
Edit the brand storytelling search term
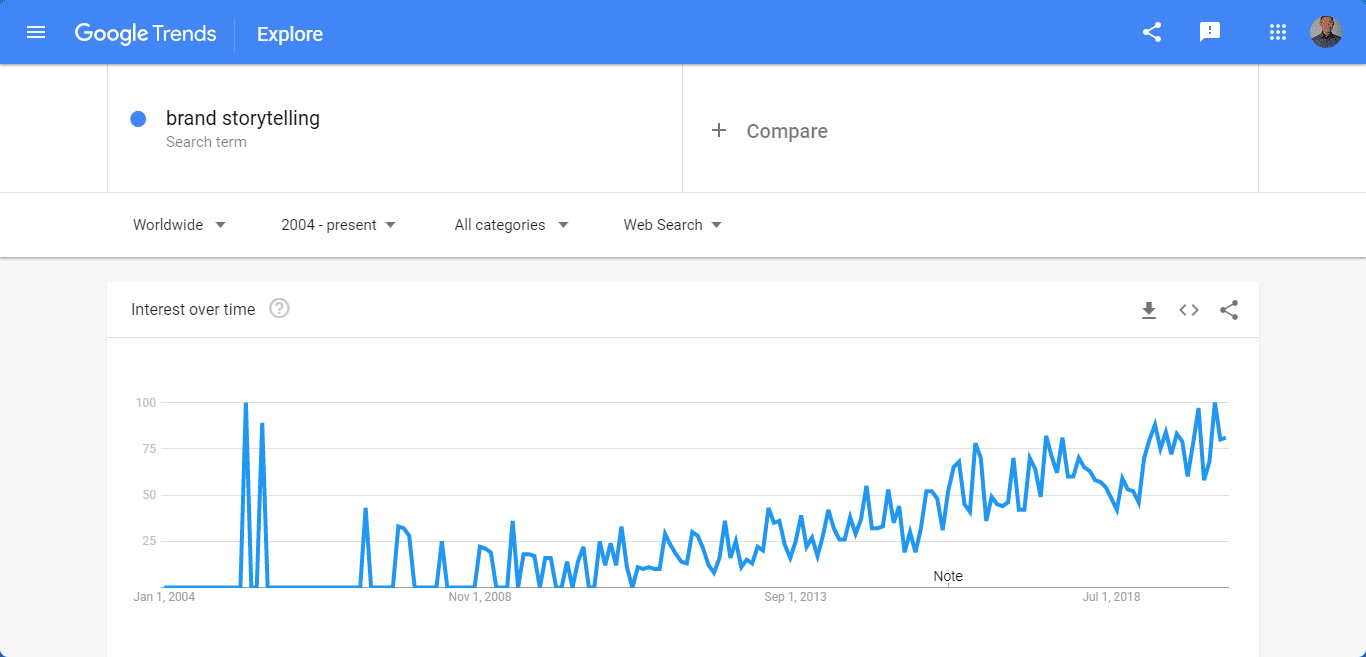[x=243, y=118]
